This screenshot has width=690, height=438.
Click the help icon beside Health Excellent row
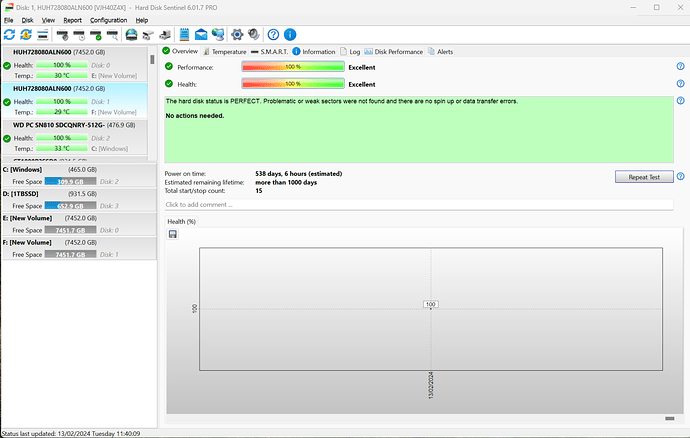tap(680, 83)
